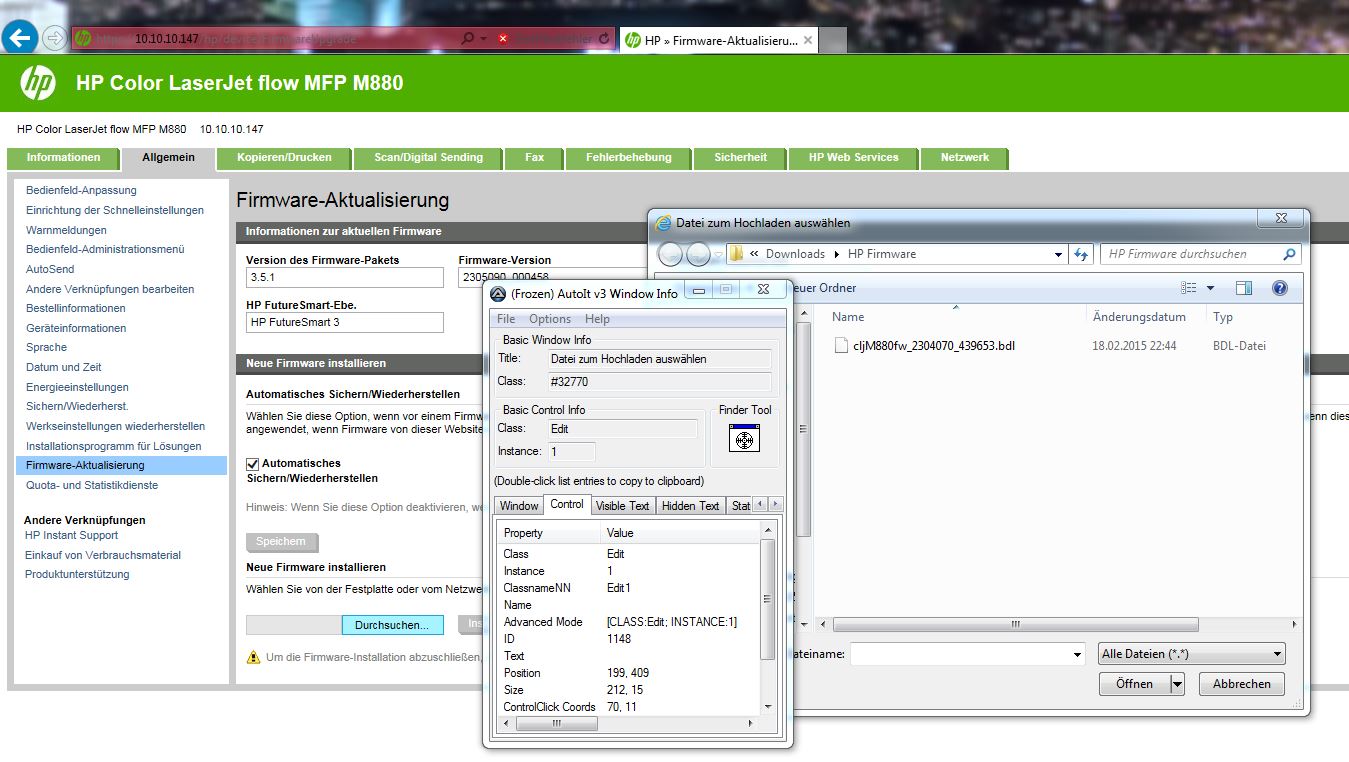This screenshot has height=762, width=1349.
Task: Click the browser address bar reload icon
Action: [603, 39]
